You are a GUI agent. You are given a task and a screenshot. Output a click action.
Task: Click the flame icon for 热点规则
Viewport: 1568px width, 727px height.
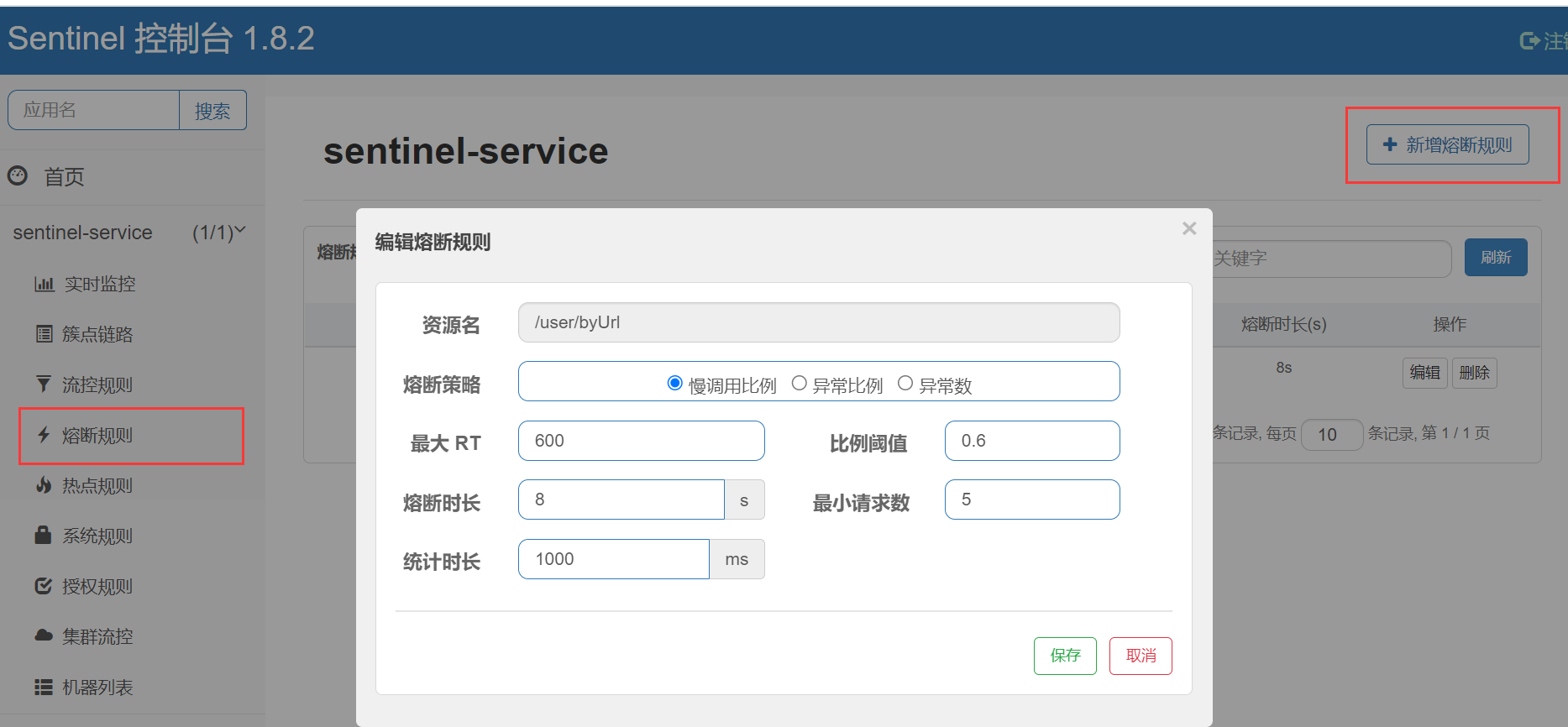pyautogui.click(x=44, y=485)
